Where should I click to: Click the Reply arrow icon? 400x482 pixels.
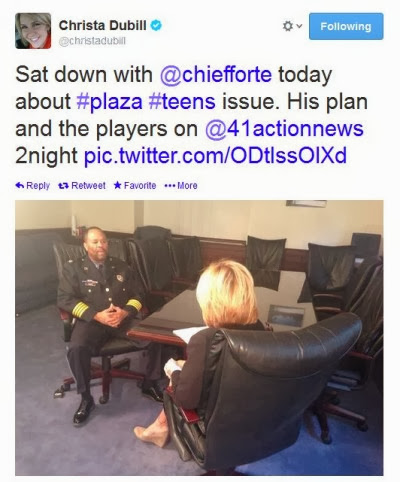click(x=20, y=186)
